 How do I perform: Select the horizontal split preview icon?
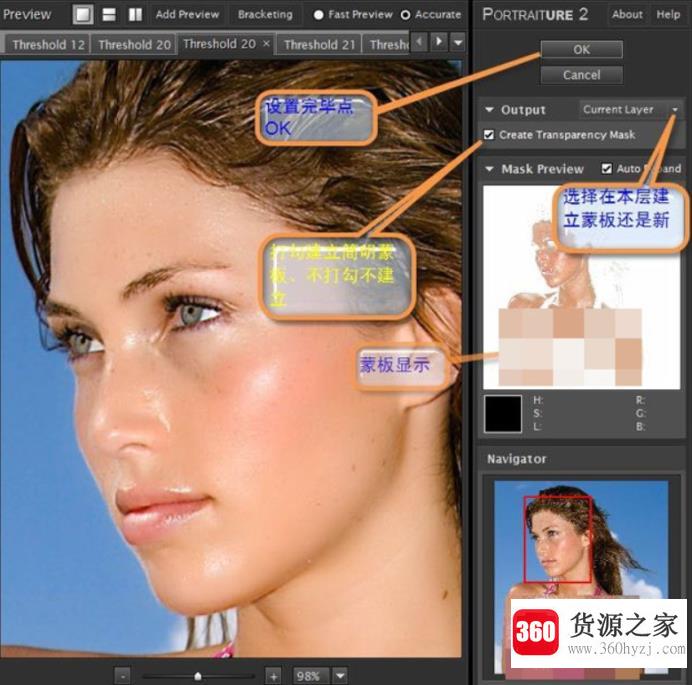[x=109, y=15]
